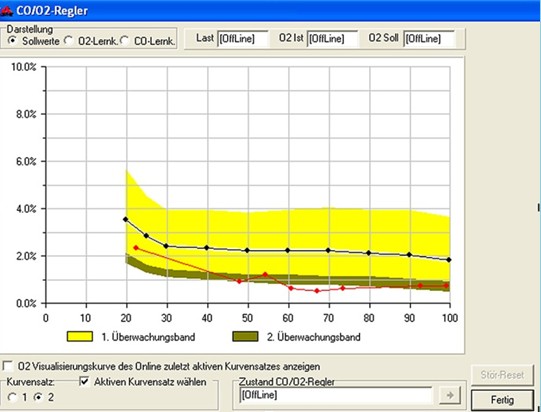Click yellow 1. Überwachungsband legend swatch
Screen dimensions: 541x412
pyautogui.click(x=80, y=336)
